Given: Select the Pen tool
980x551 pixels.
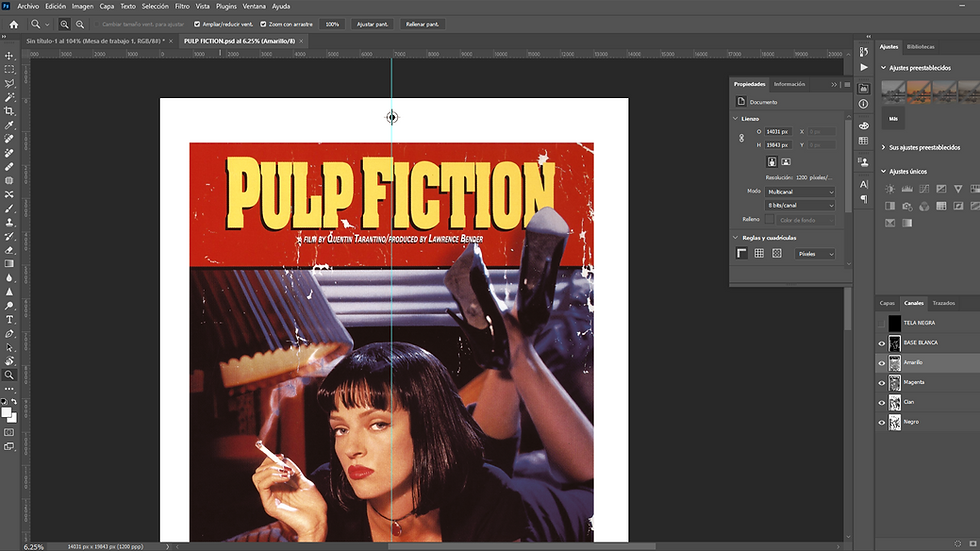Looking at the screenshot, I should tap(9, 334).
